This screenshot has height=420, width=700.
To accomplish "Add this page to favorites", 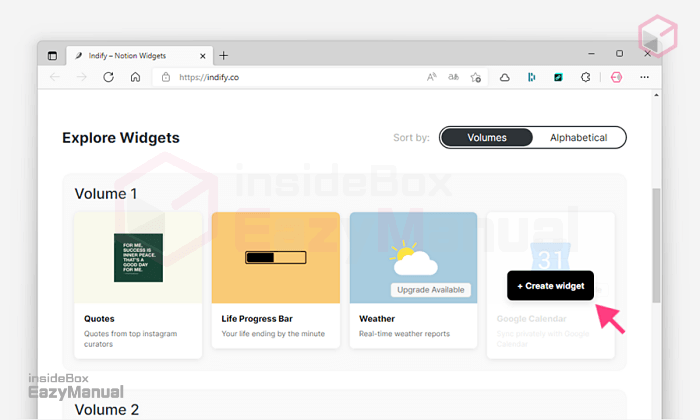I will pyautogui.click(x=475, y=77).
